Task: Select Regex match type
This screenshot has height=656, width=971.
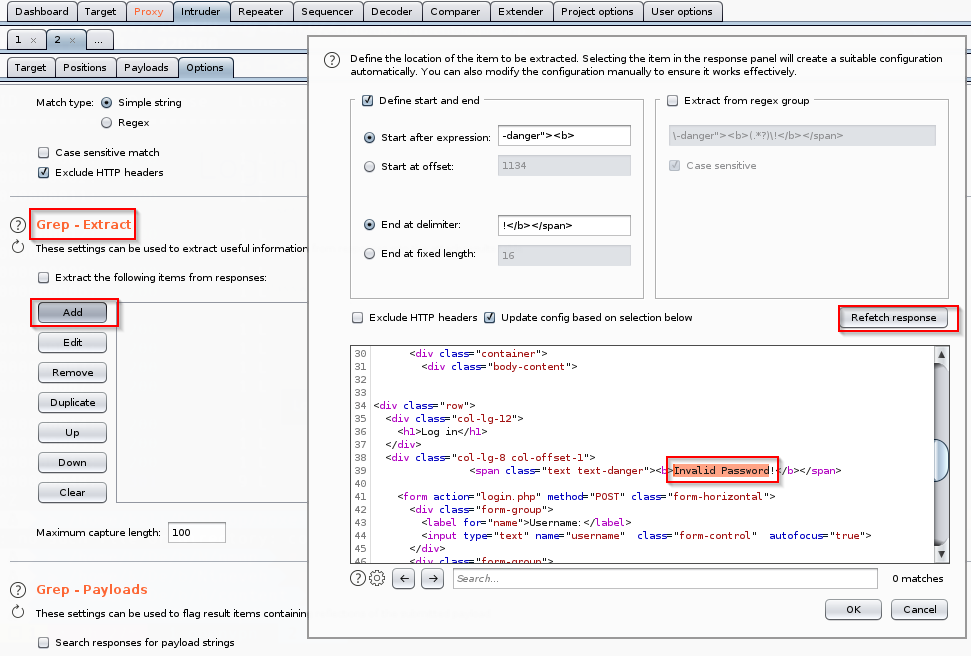Action: pos(107,123)
